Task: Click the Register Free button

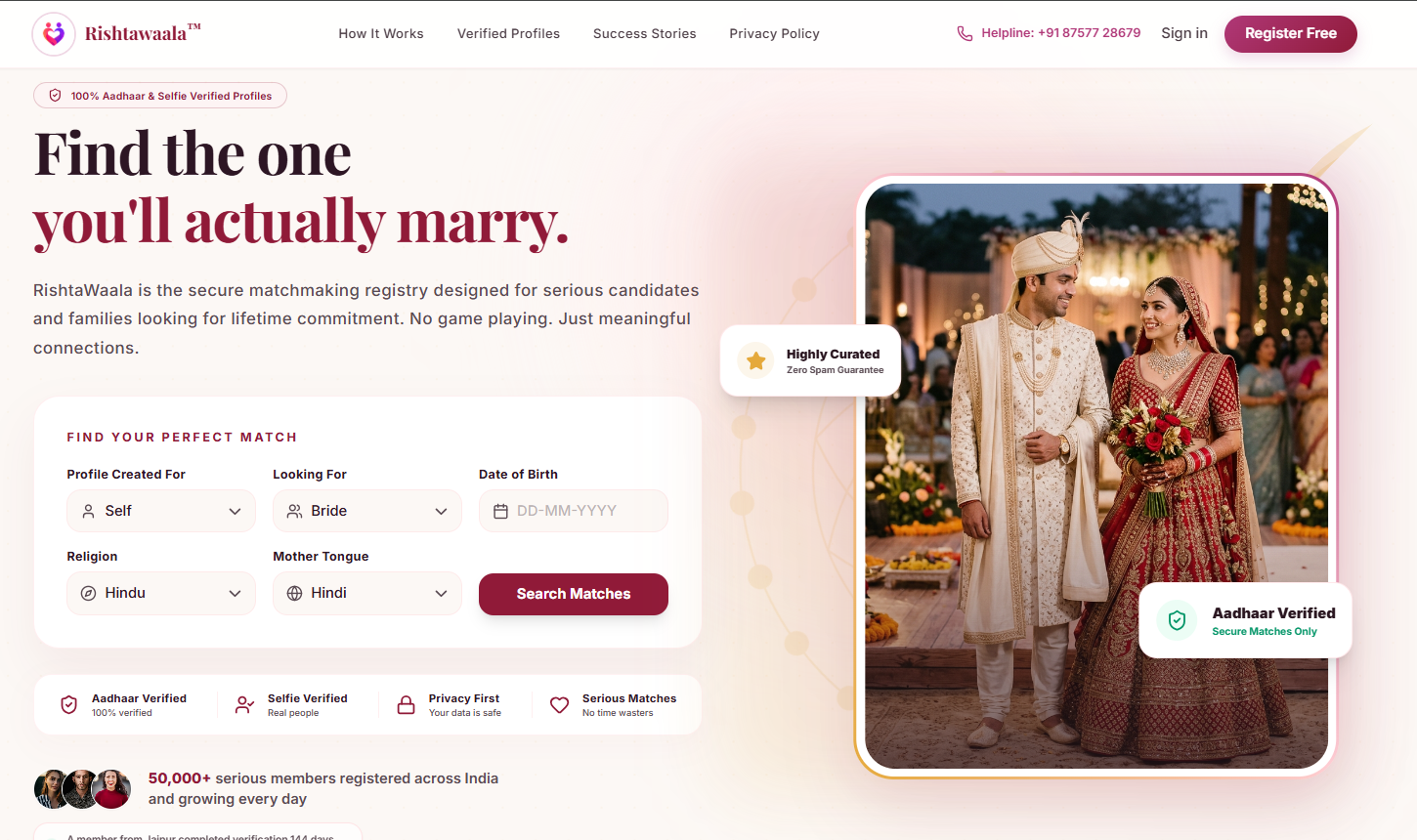Action: coord(1291,33)
